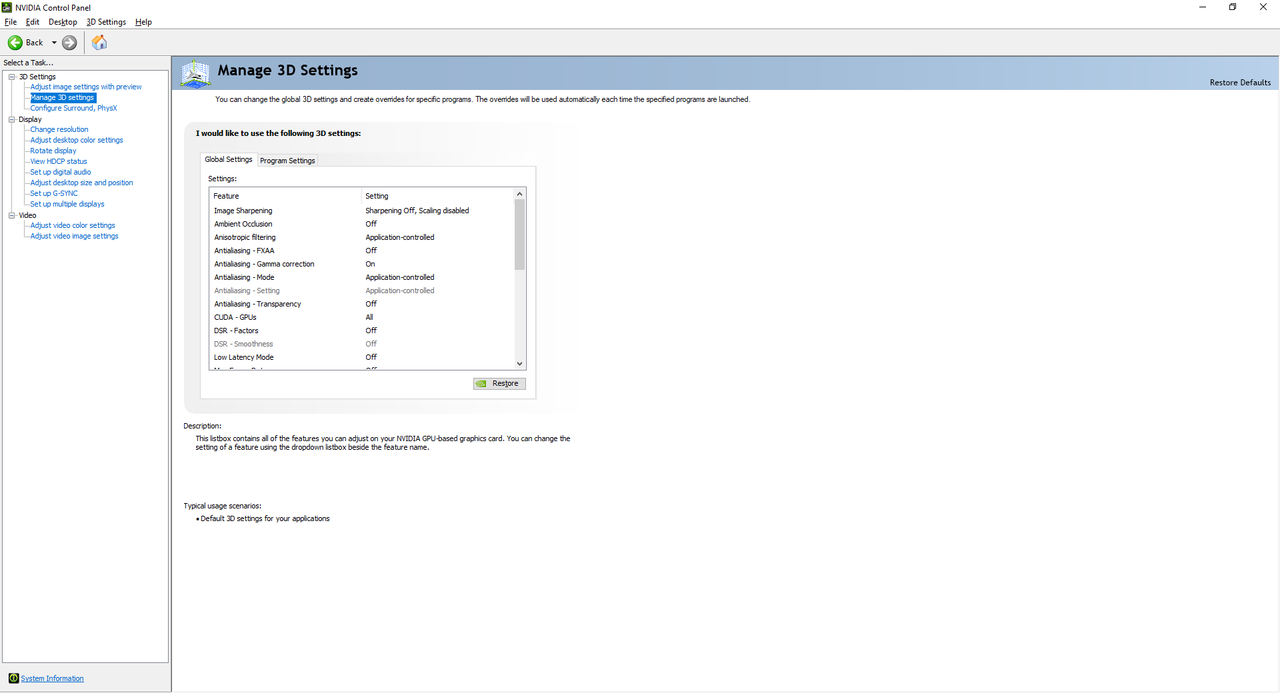Open the 3D Settings menu

pos(106,22)
